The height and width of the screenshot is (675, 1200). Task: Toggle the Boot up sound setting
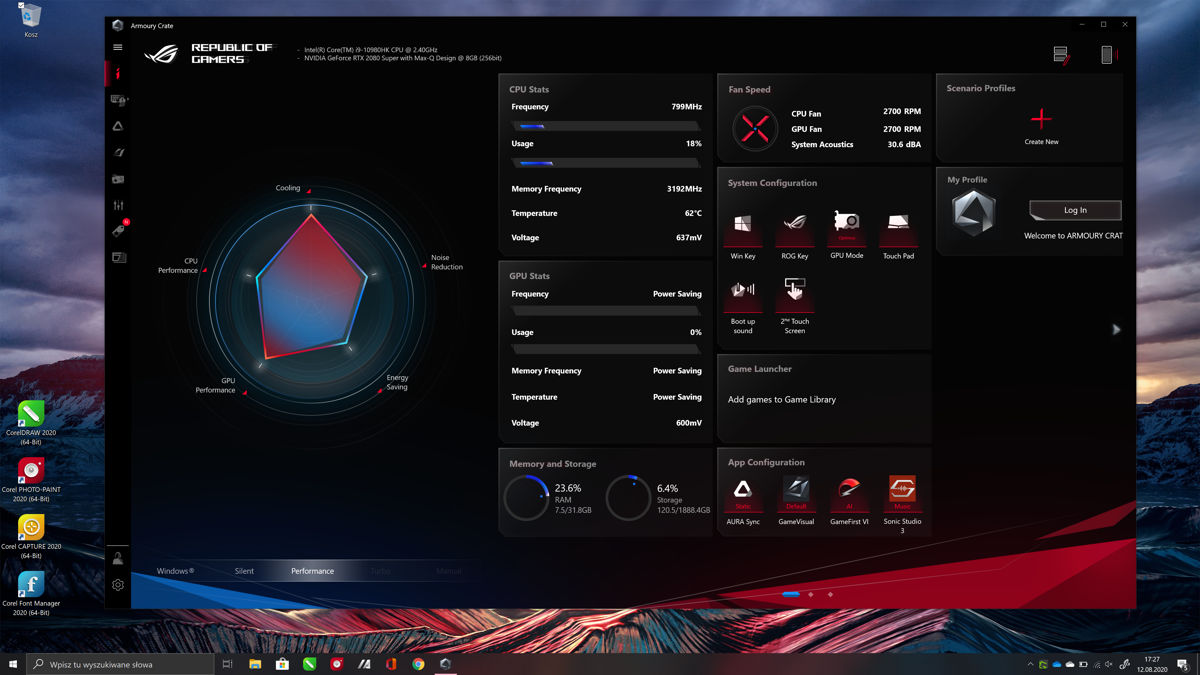[x=743, y=292]
